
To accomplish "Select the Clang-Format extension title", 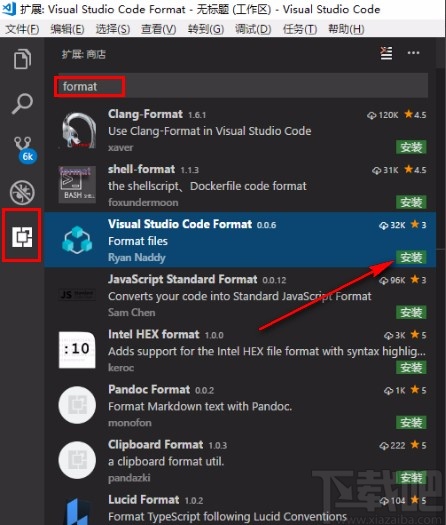I will click(x=145, y=114).
